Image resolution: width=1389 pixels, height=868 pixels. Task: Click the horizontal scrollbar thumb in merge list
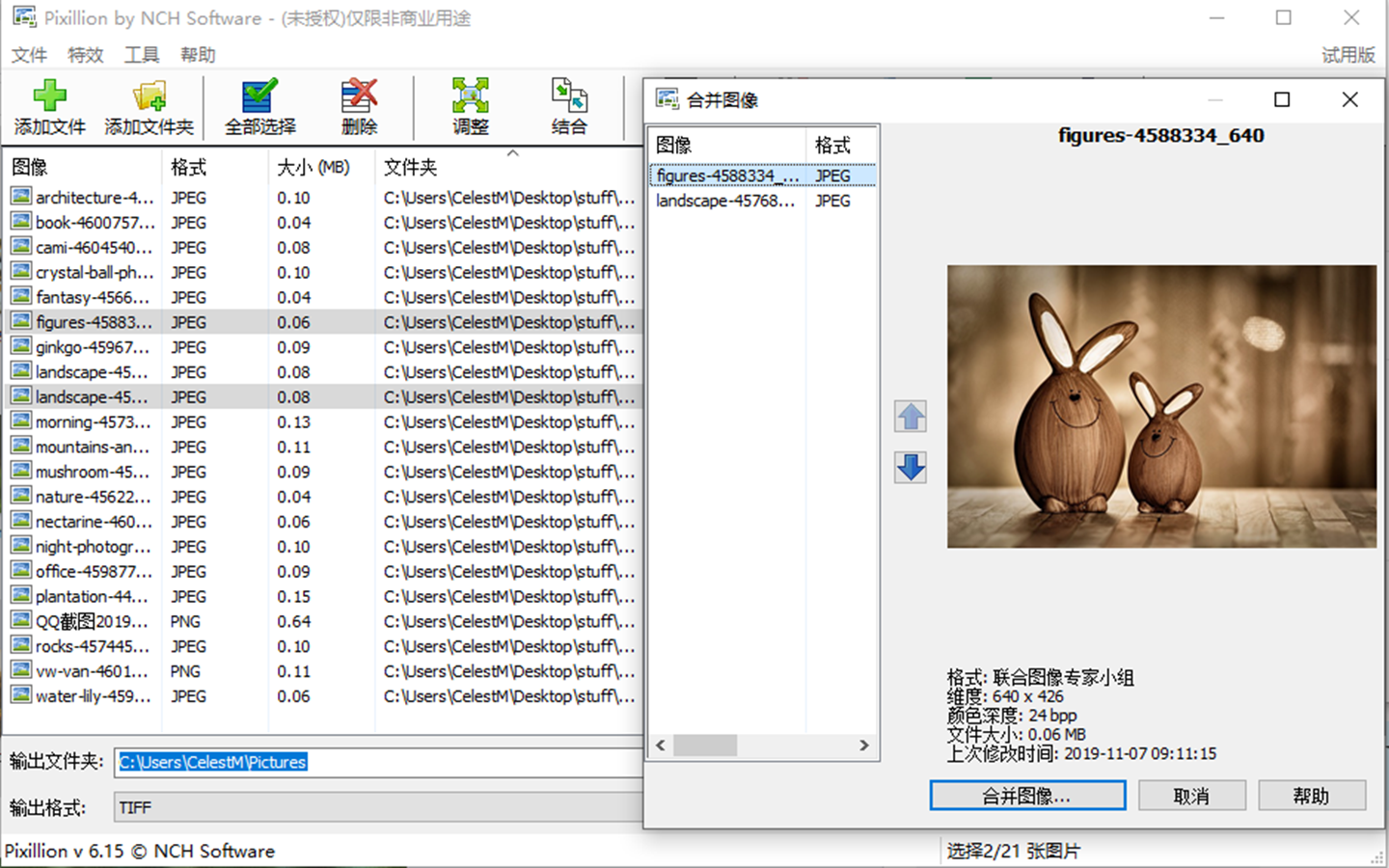pos(705,746)
